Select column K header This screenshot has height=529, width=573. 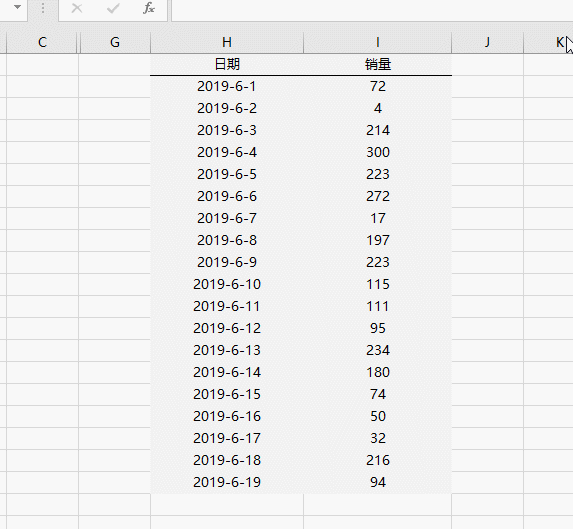(548, 42)
